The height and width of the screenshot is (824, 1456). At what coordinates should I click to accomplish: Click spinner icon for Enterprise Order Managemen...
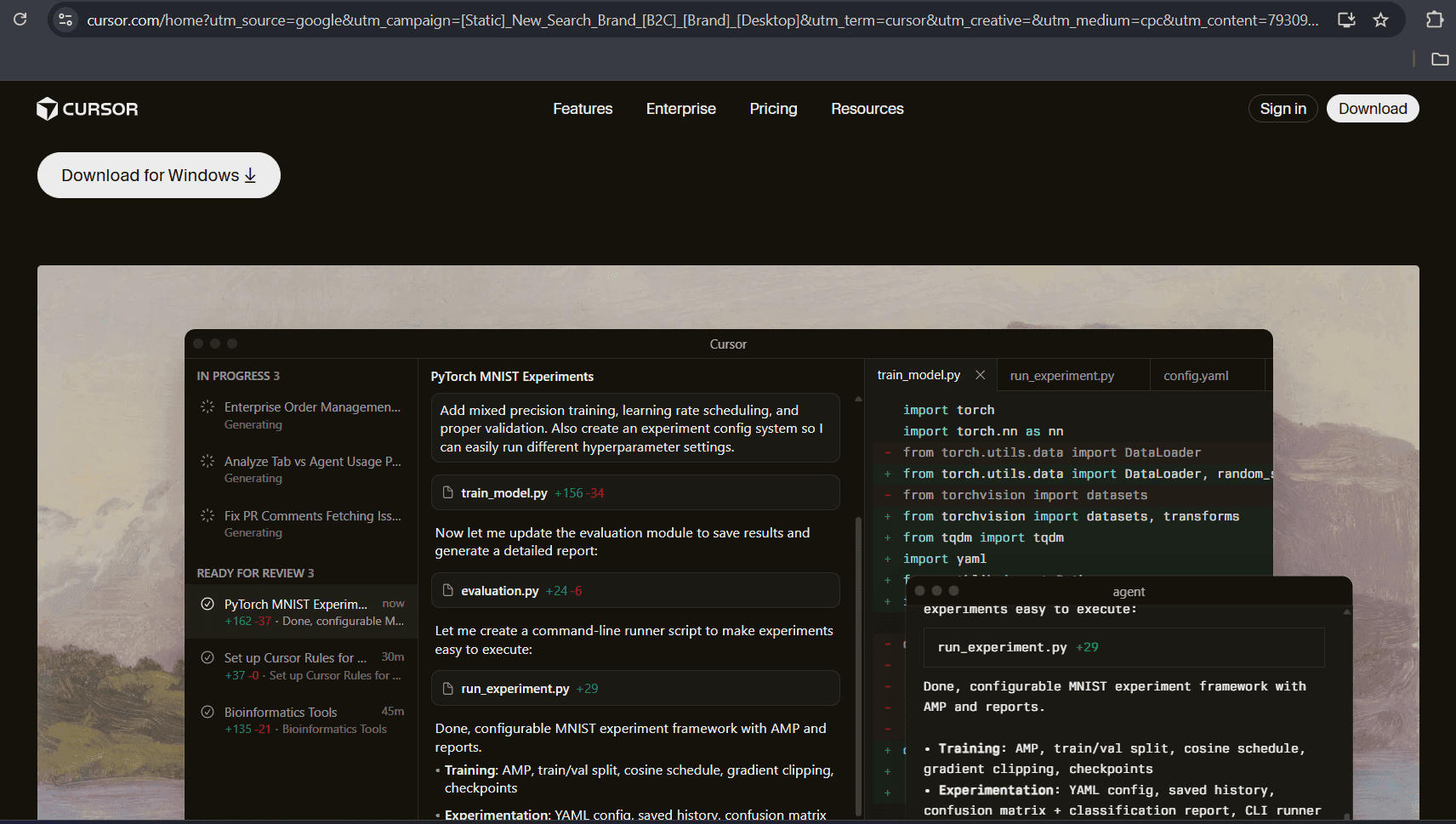point(208,407)
